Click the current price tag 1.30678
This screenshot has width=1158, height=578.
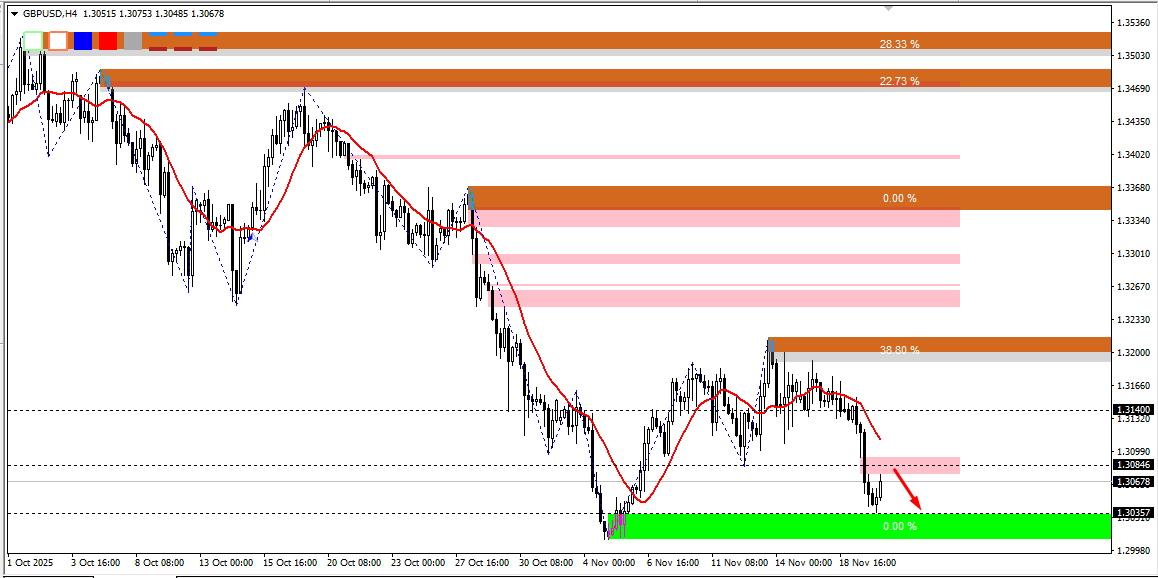(x=1134, y=482)
